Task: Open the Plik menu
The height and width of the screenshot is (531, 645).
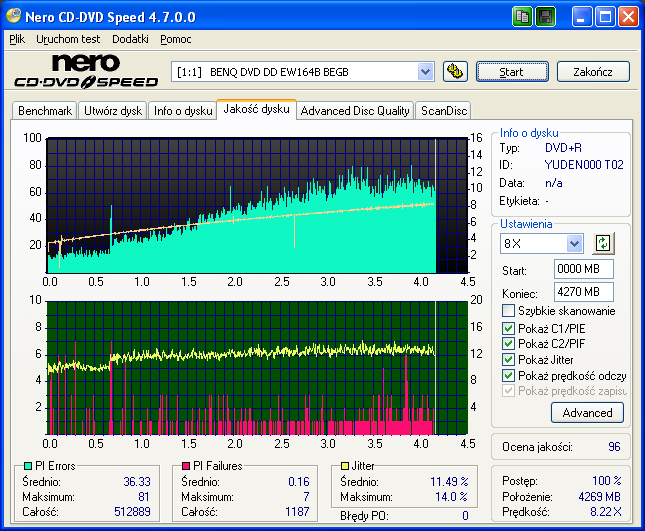Action: [x=17, y=39]
